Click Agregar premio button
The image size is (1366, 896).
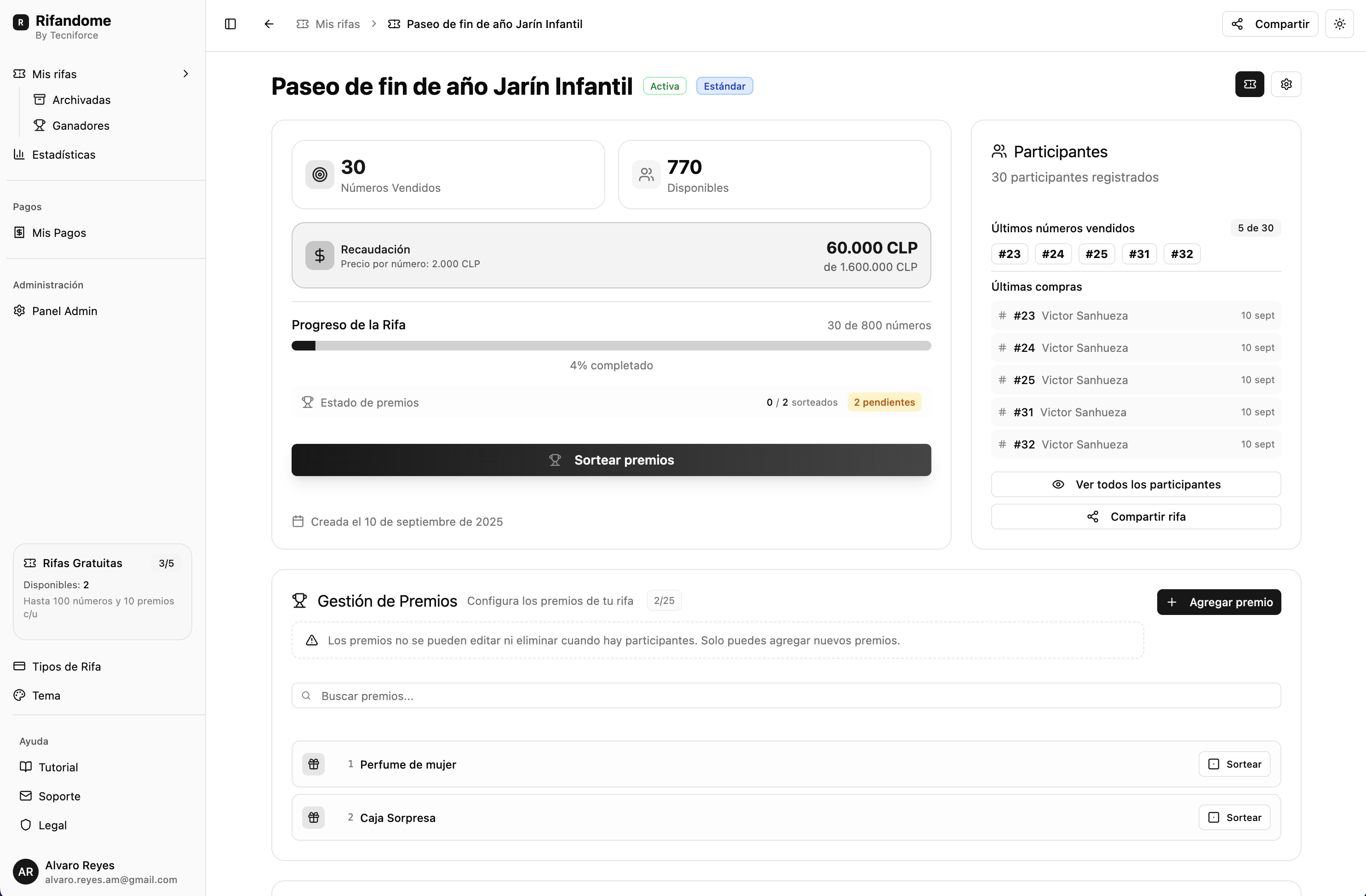coord(1218,602)
